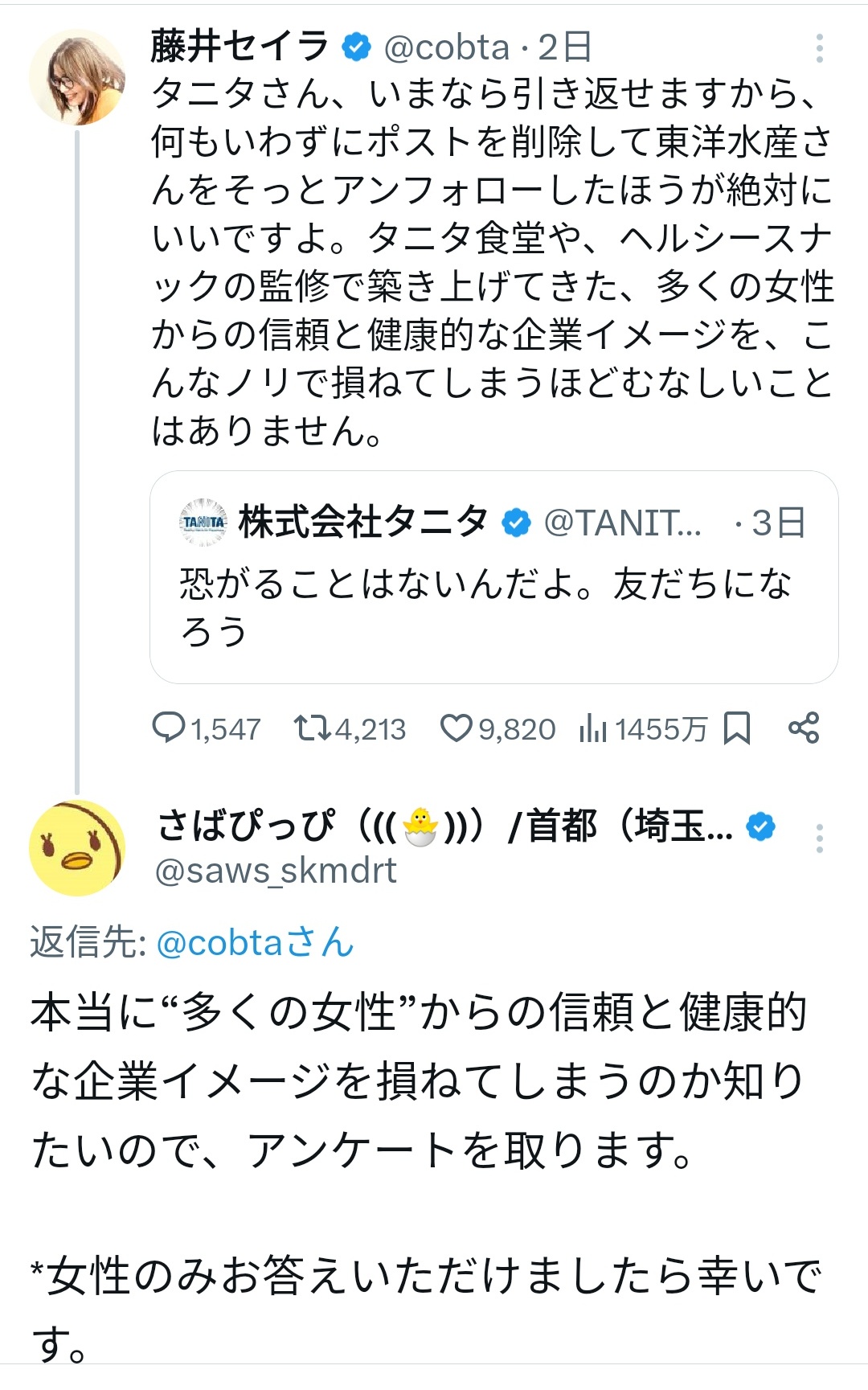Open the view count analytics icon
Viewport: 868px width, 1390px height.
[x=592, y=728]
